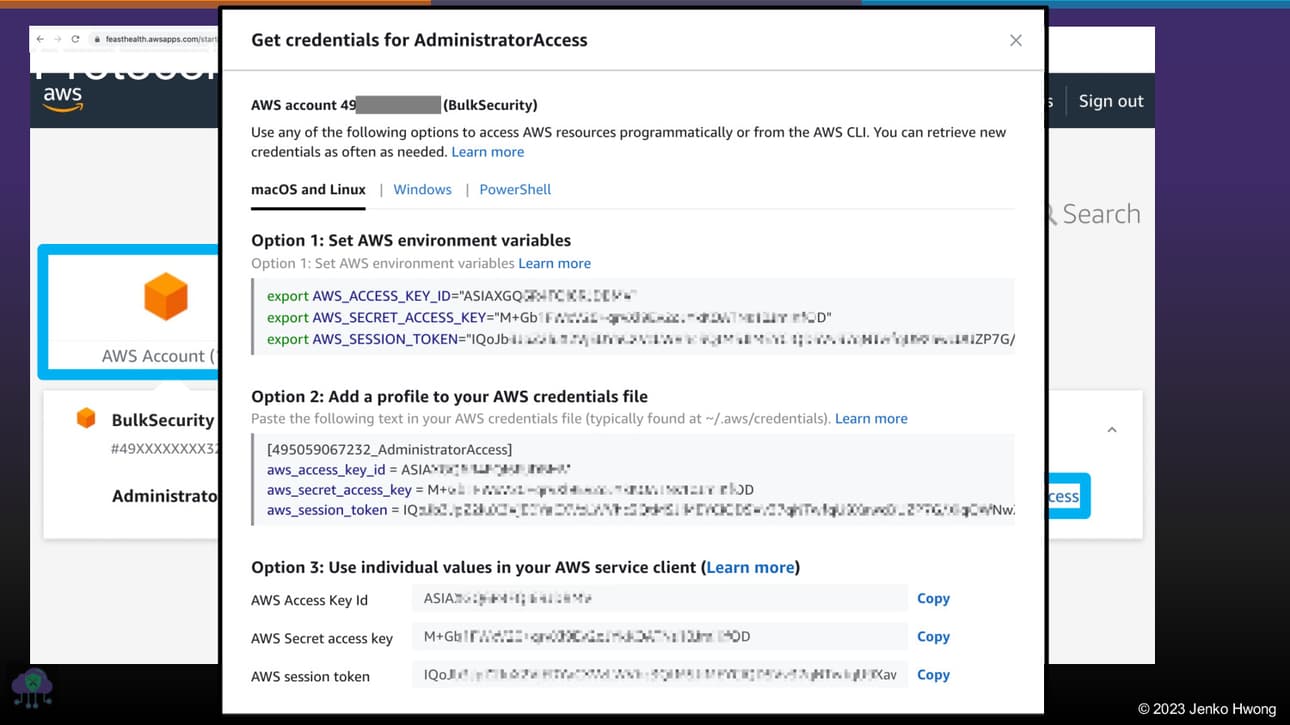Click the orange AWS Account cube icon
This screenshot has height=725, width=1290.
[165, 297]
